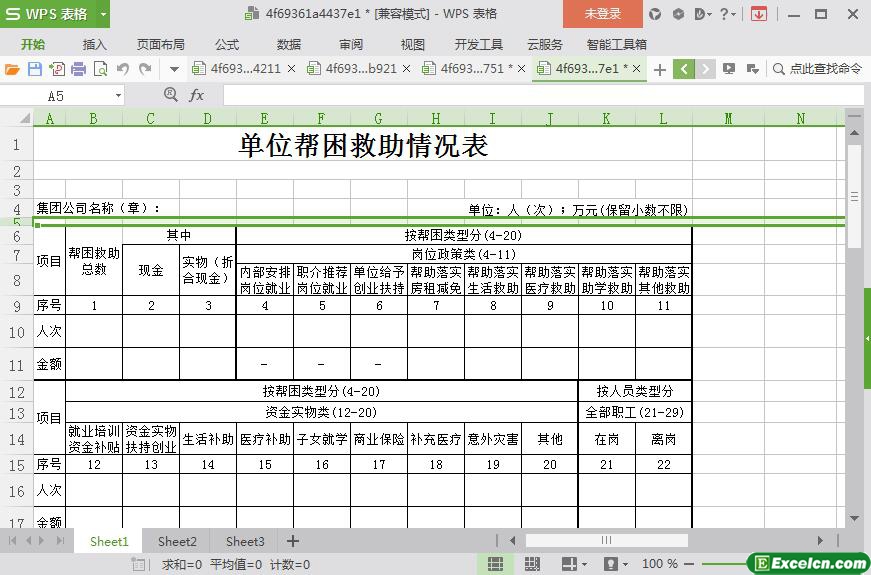The height and width of the screenshot is (575, 871).
Task: Click the 未登录 login button
Action: (x=602, y=14)
